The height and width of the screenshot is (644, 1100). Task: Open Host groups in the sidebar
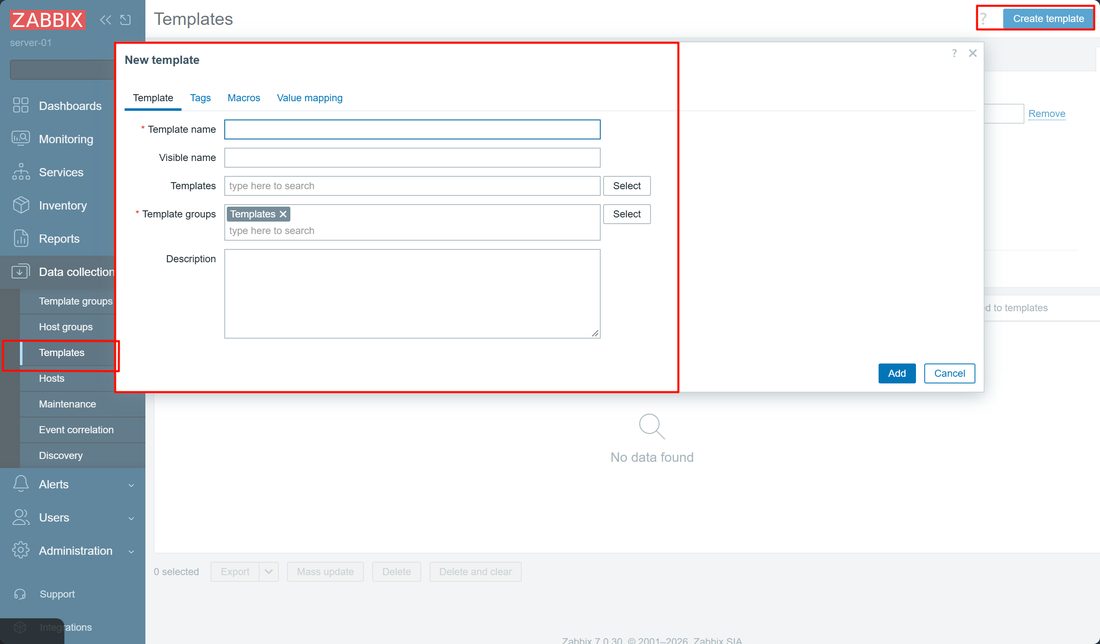65,327
